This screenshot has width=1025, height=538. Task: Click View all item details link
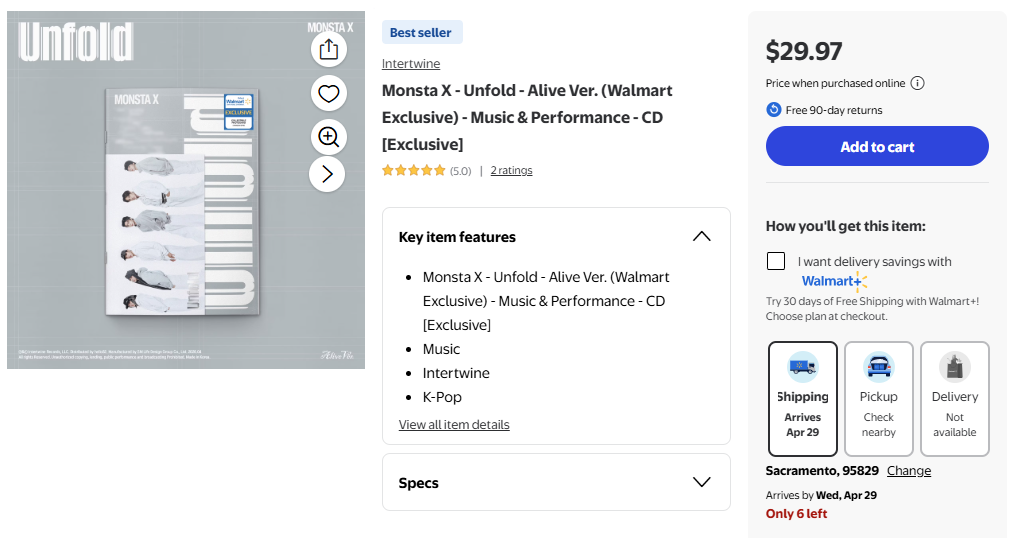(x=454, y=425)
